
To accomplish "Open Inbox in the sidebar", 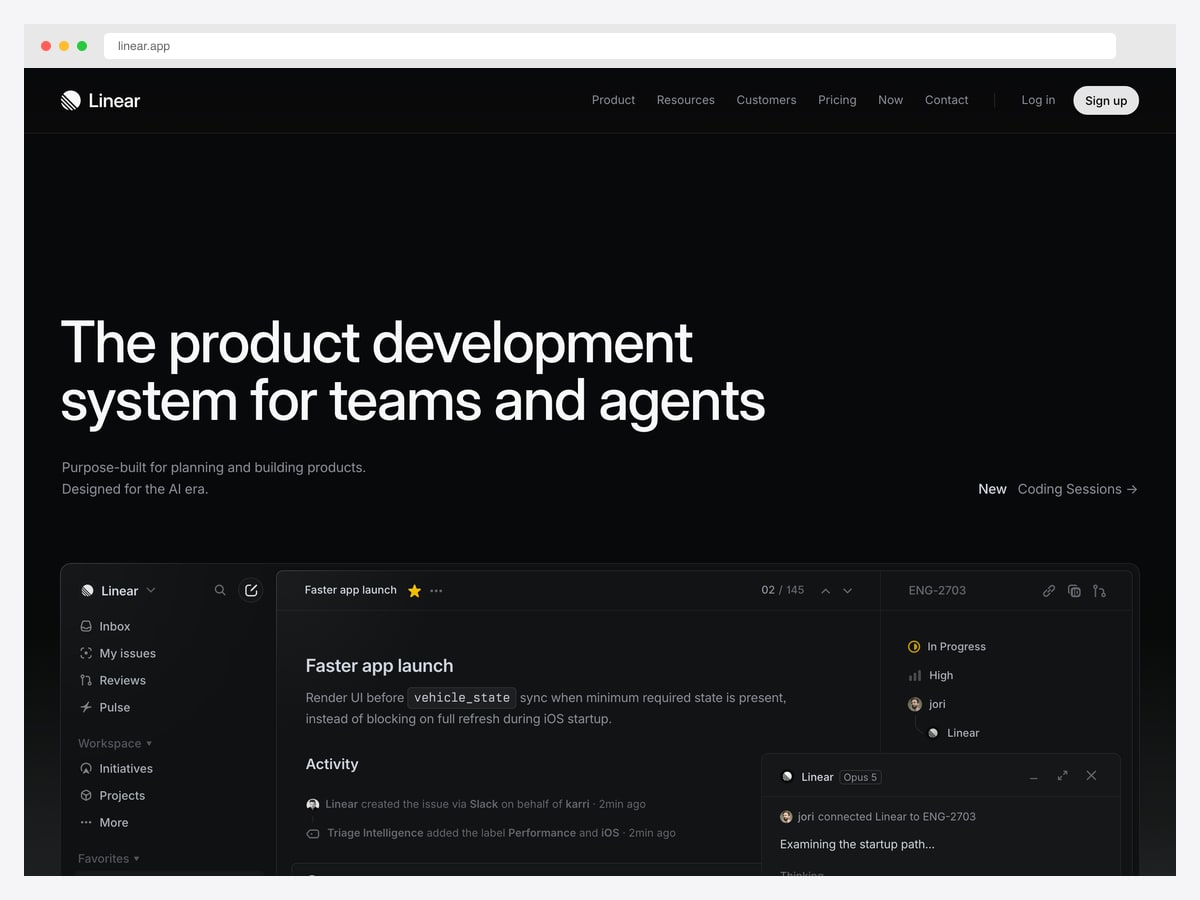I will (115, 626).
